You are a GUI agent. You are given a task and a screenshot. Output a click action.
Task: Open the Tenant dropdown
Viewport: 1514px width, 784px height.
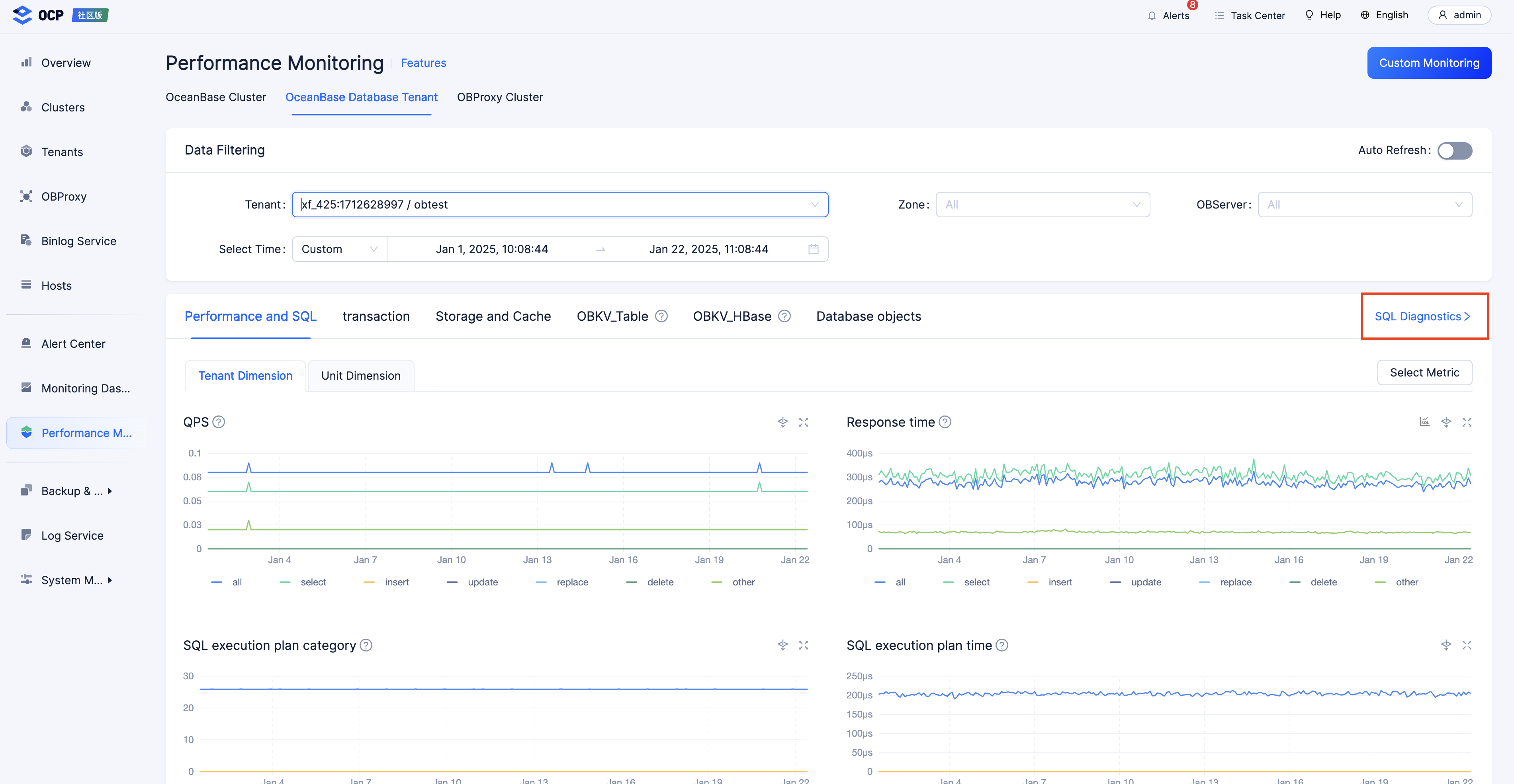(560, 205)
